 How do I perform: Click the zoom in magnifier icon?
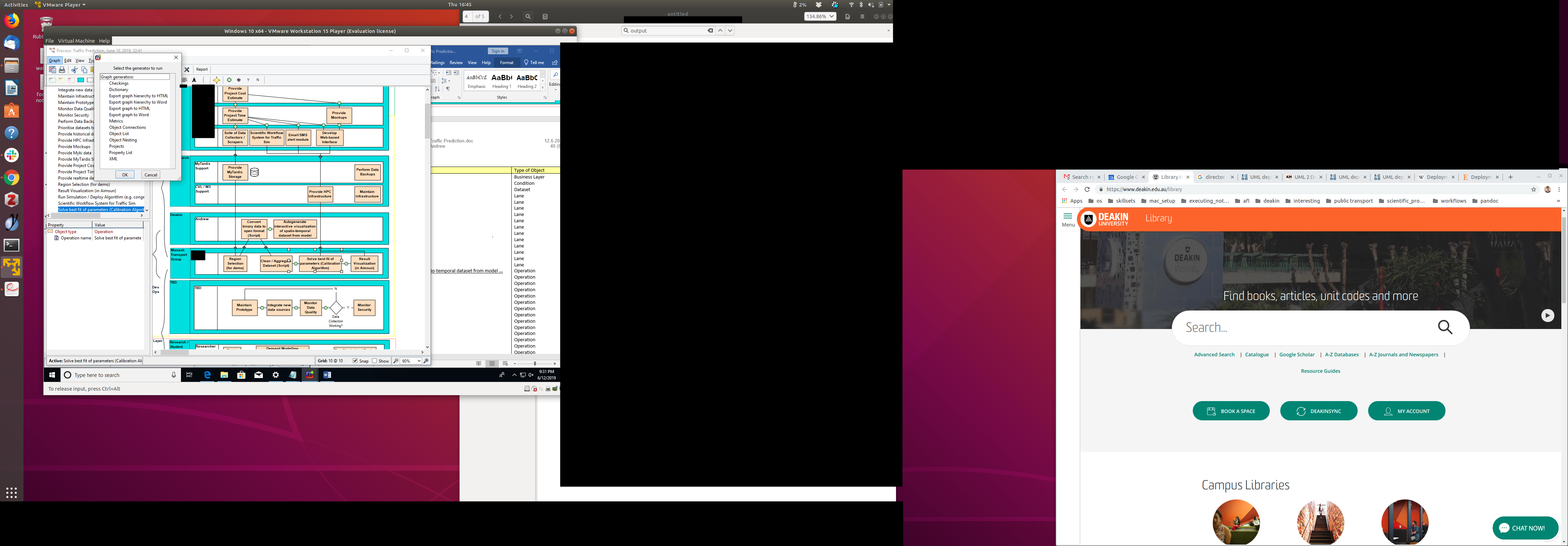426,361
